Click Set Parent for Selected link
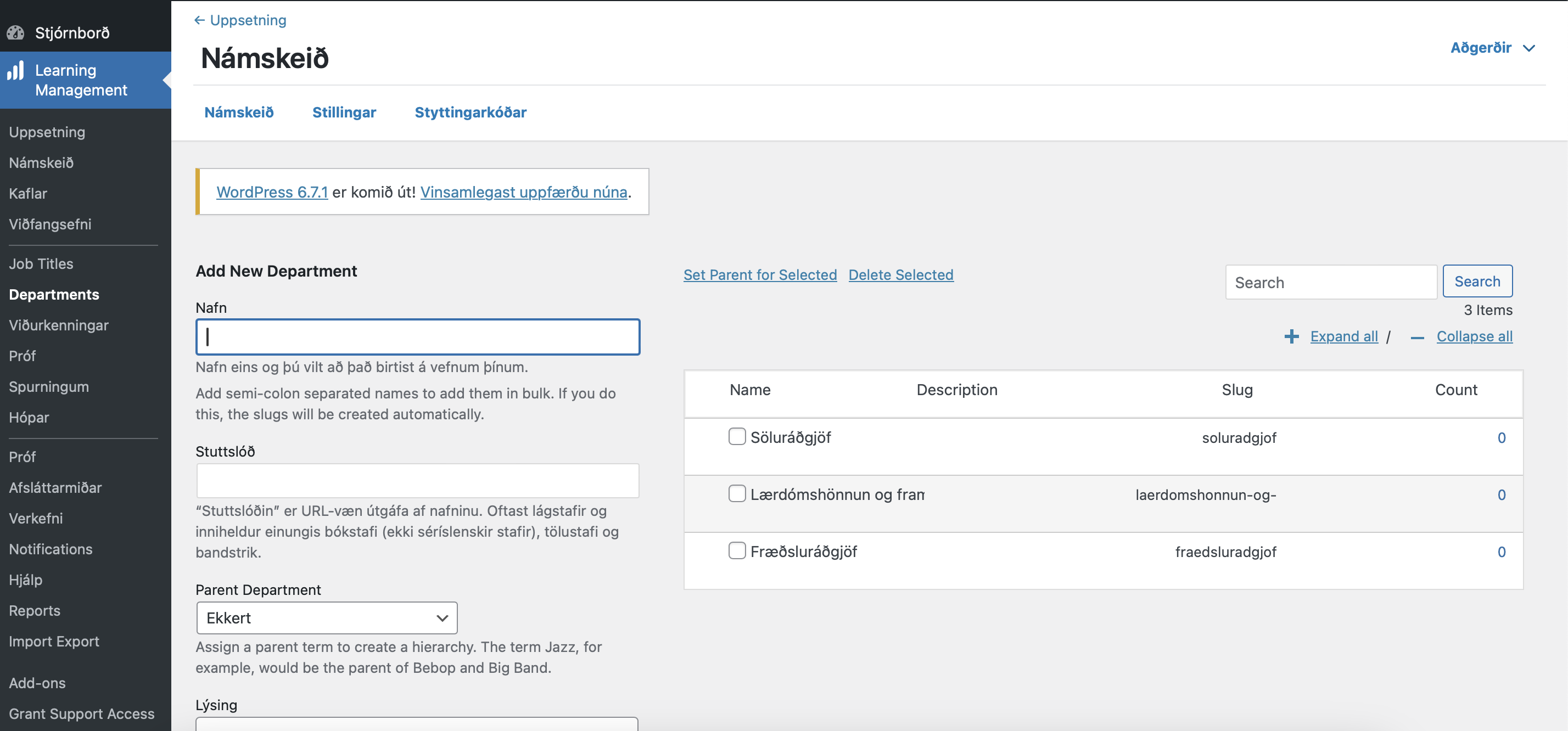The height and width of the screenshot is (731, 1568). point(760,274)
